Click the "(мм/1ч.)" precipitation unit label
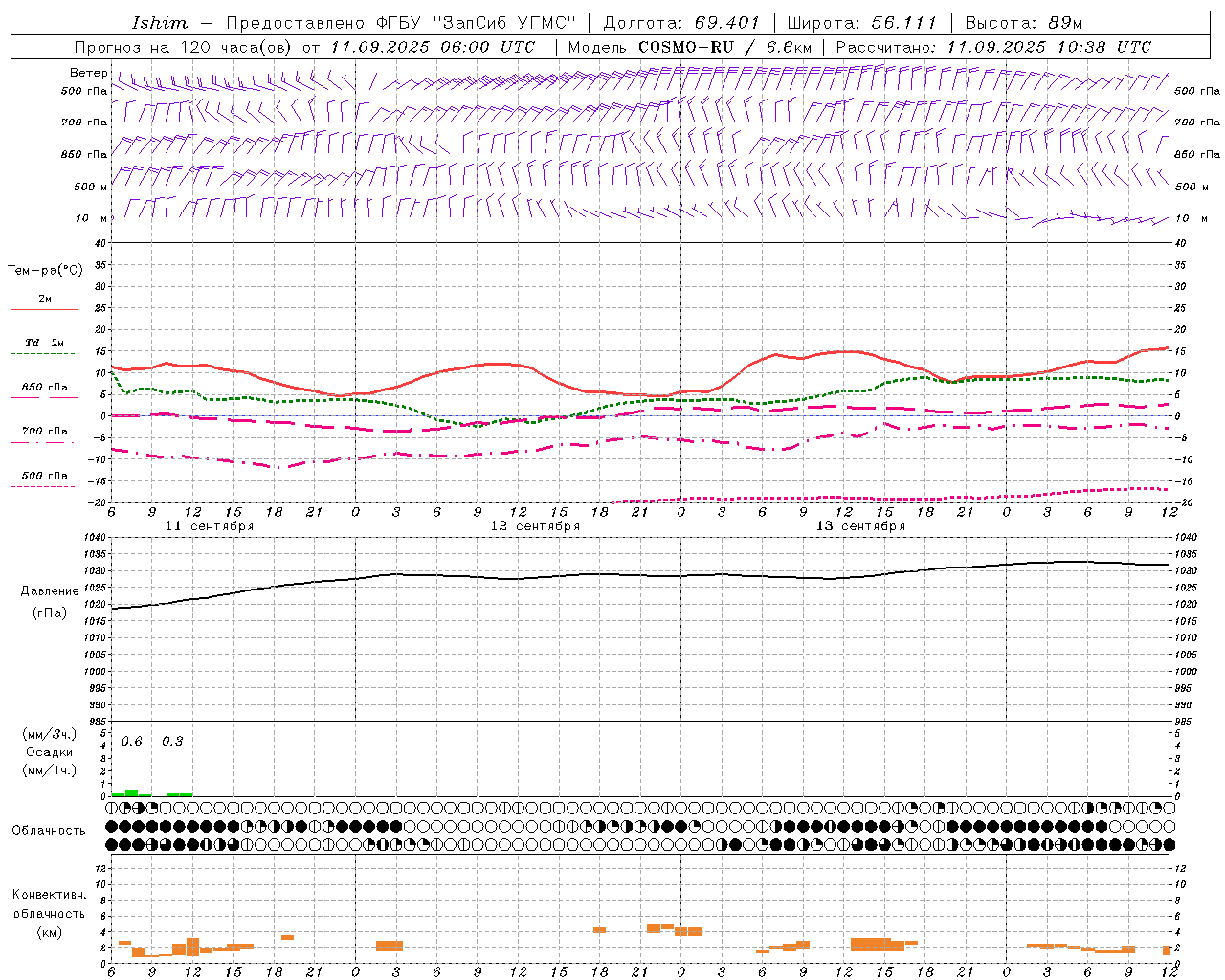The height and width of the screenshot is (980, 1225). (49, 770)
